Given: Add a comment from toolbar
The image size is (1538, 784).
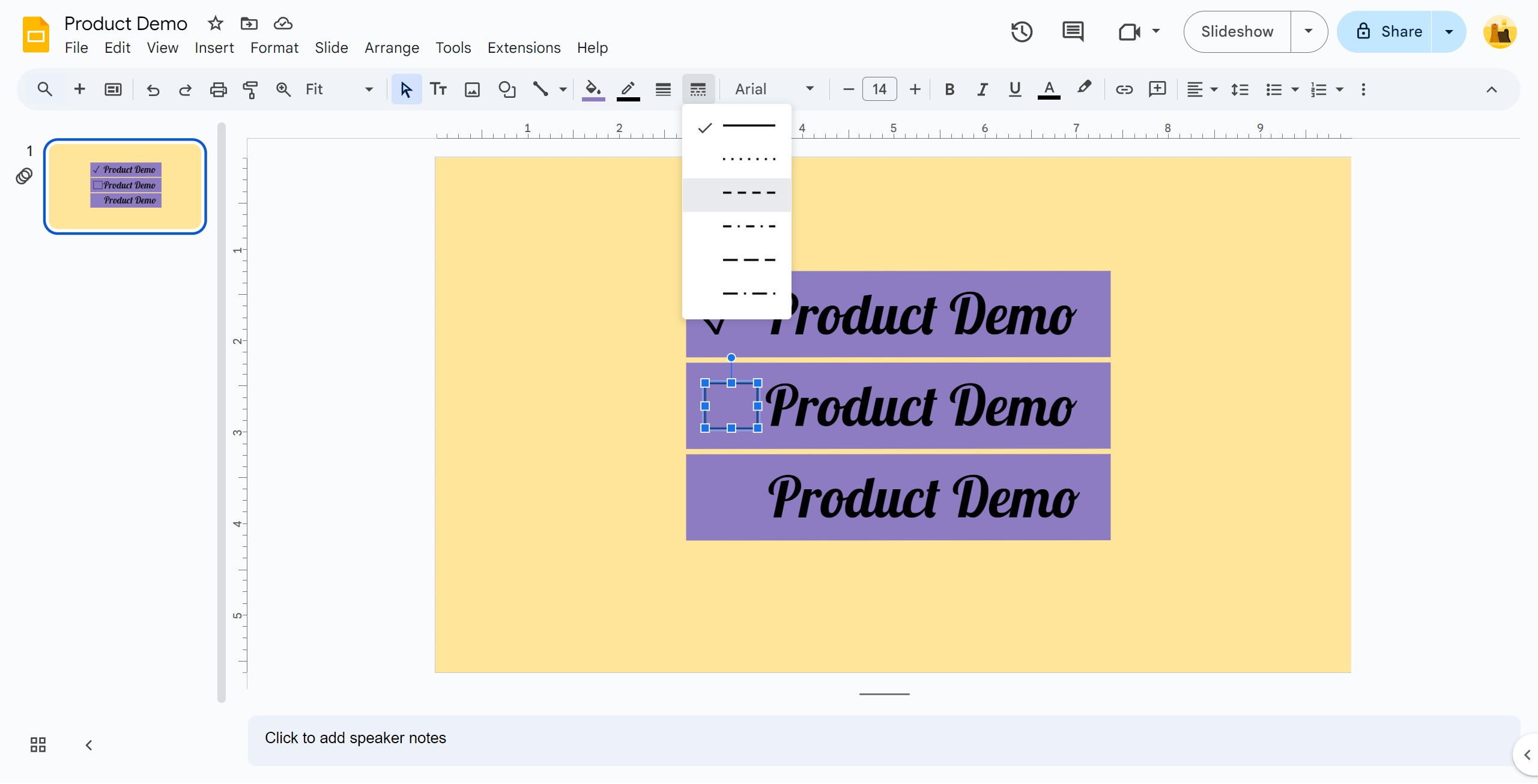Looking at the screenshot, I should 1157,89.
